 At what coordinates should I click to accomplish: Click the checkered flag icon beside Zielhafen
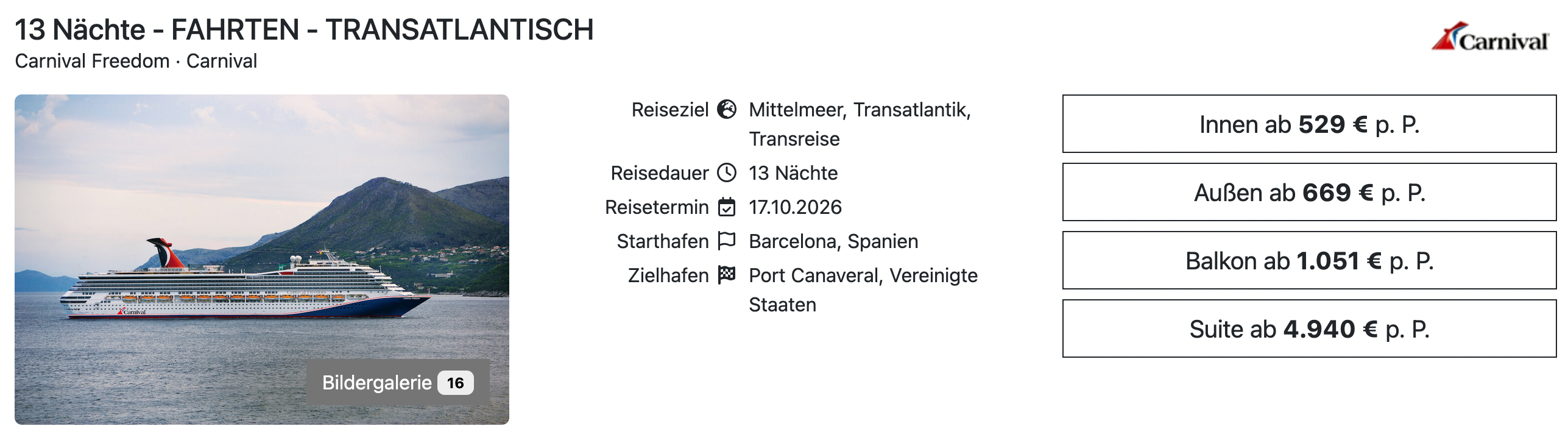[727, 275]
